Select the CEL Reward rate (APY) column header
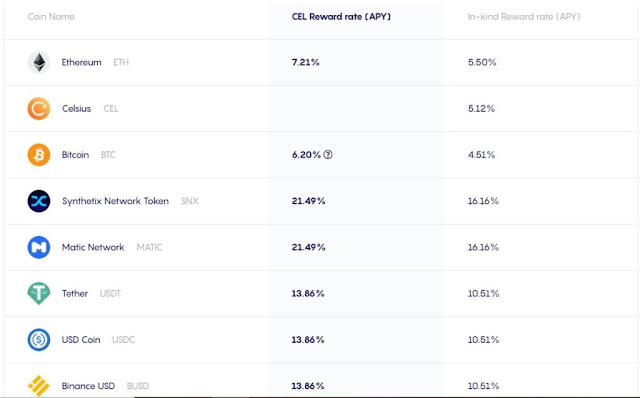 pos(341,17)
